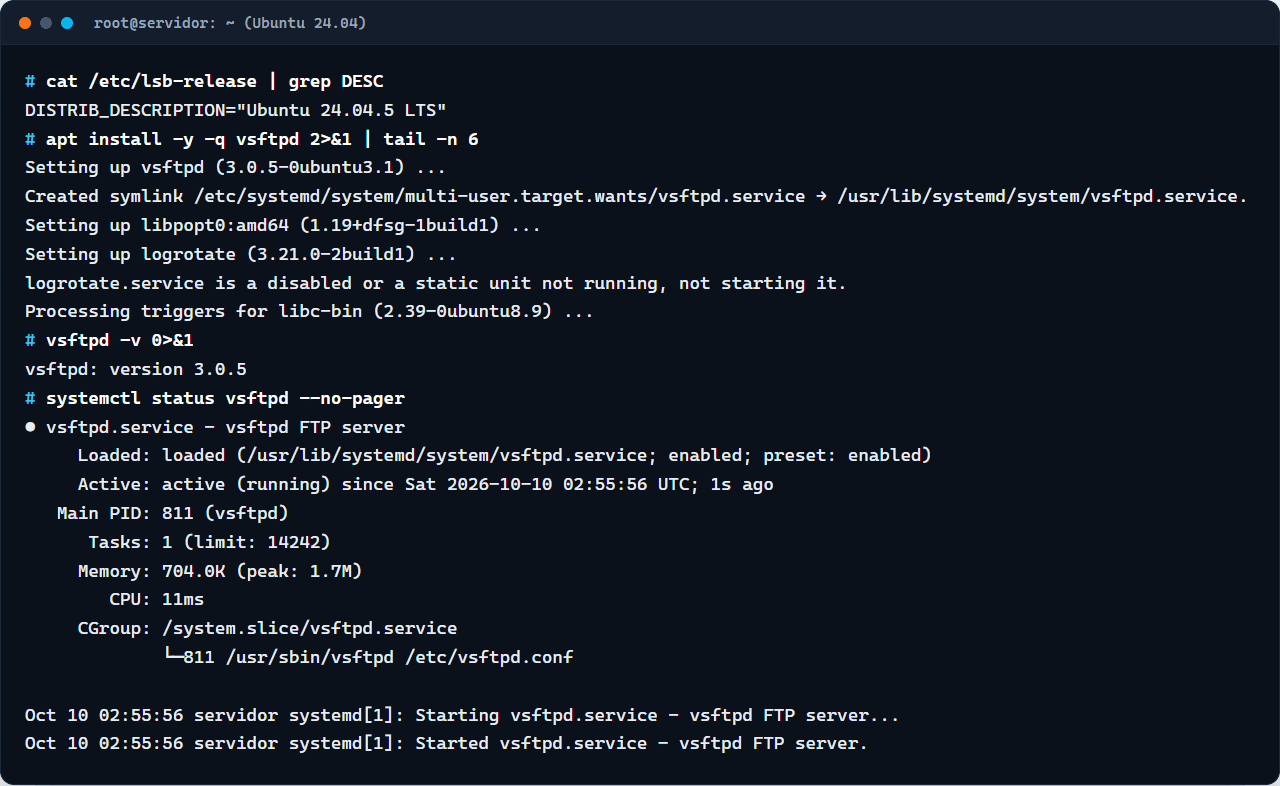The height and width of the screenshot is (786, 1280).
Task: Click the window title 'root@servidor: ~ (Ubuntu 24.04)'
Action: (x=230, y=23)
